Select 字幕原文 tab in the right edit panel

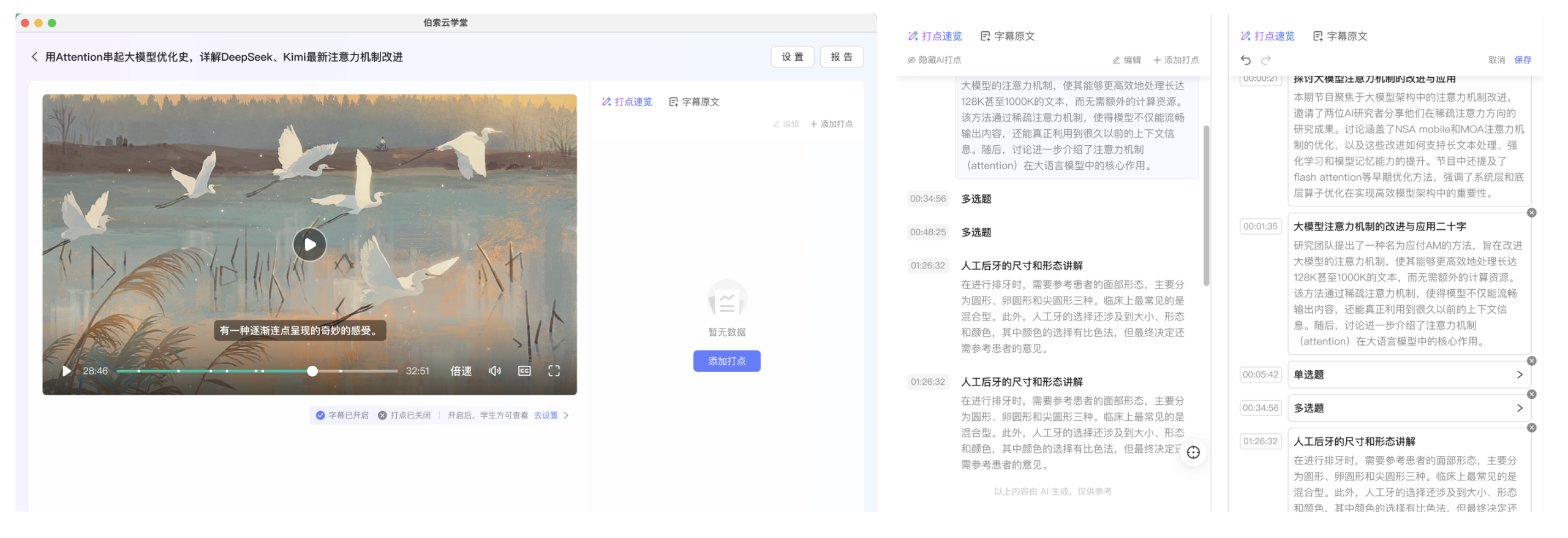(1340, 36)
